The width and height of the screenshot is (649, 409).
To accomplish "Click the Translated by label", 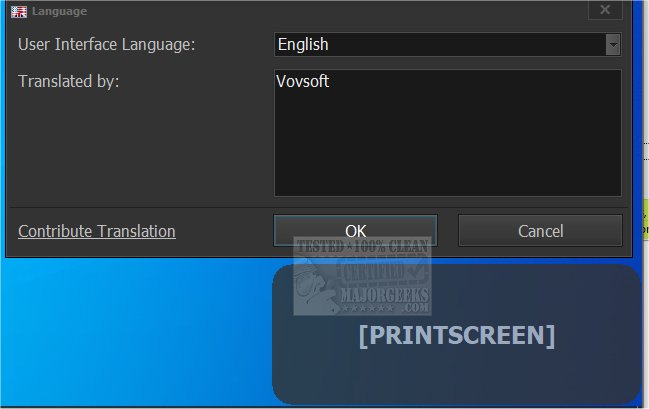I will [69, 82].
